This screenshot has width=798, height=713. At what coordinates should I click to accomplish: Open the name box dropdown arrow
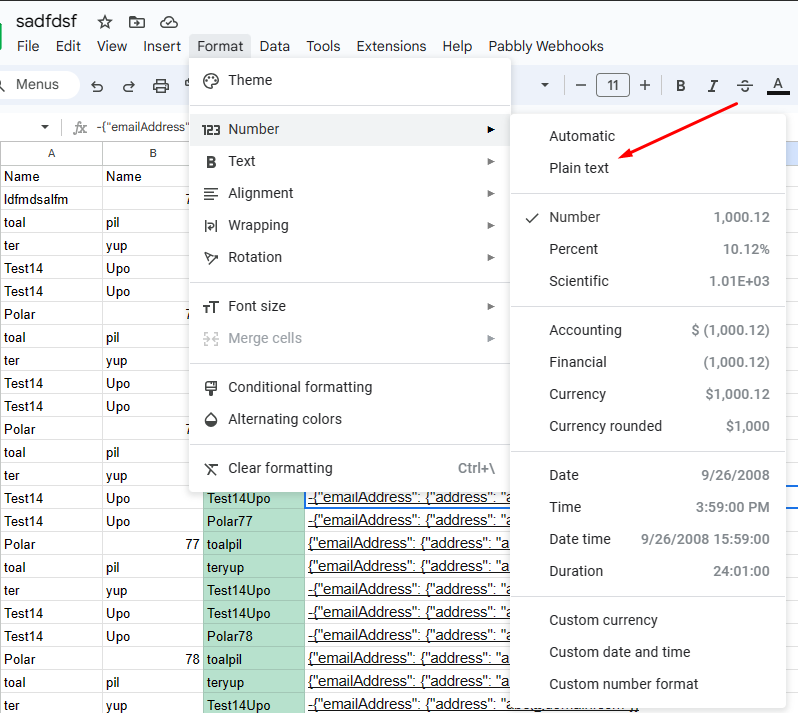click(45, 127)
